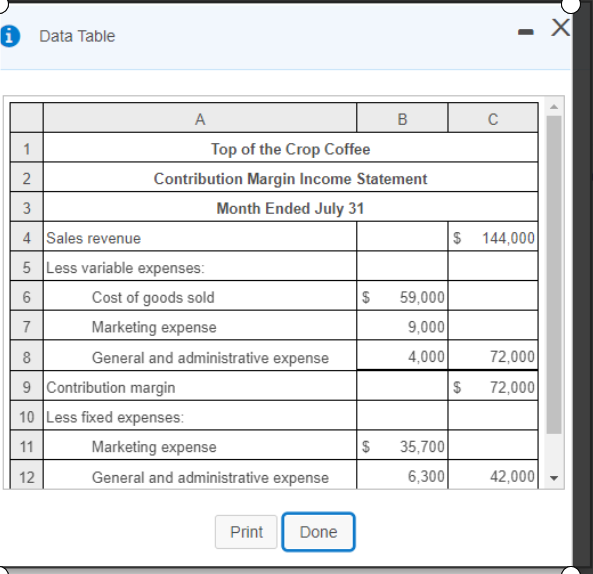Click 'Contribution Margin Income Statement' heading cell
The width and height of the screenshot is (593, 574).
point(290,177)
